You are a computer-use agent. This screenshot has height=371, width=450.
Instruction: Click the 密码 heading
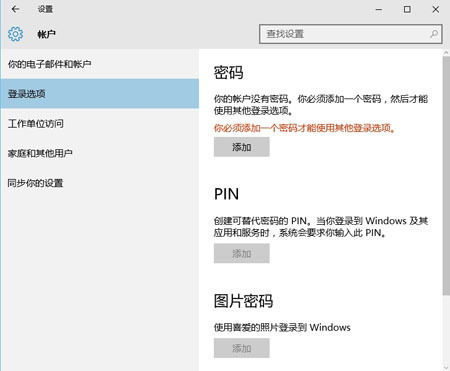coord(228,73)
